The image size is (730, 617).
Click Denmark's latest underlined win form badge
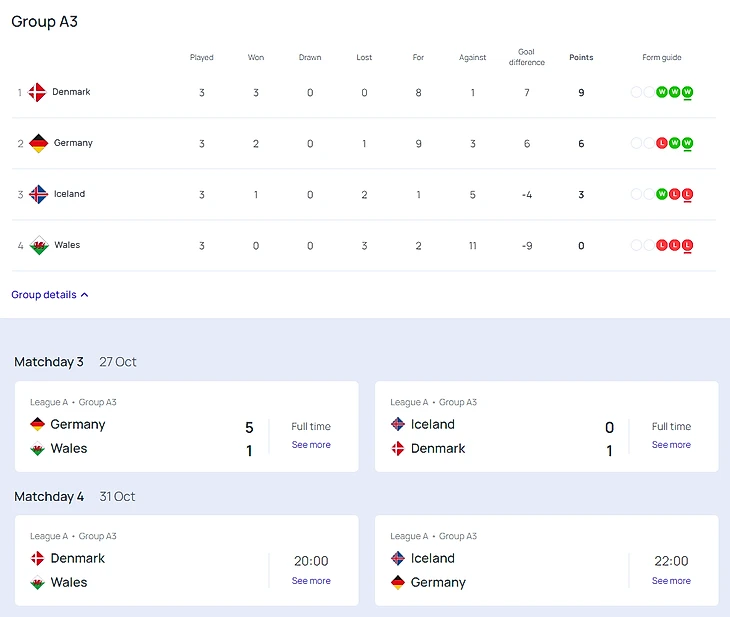[x=688, y=92]
